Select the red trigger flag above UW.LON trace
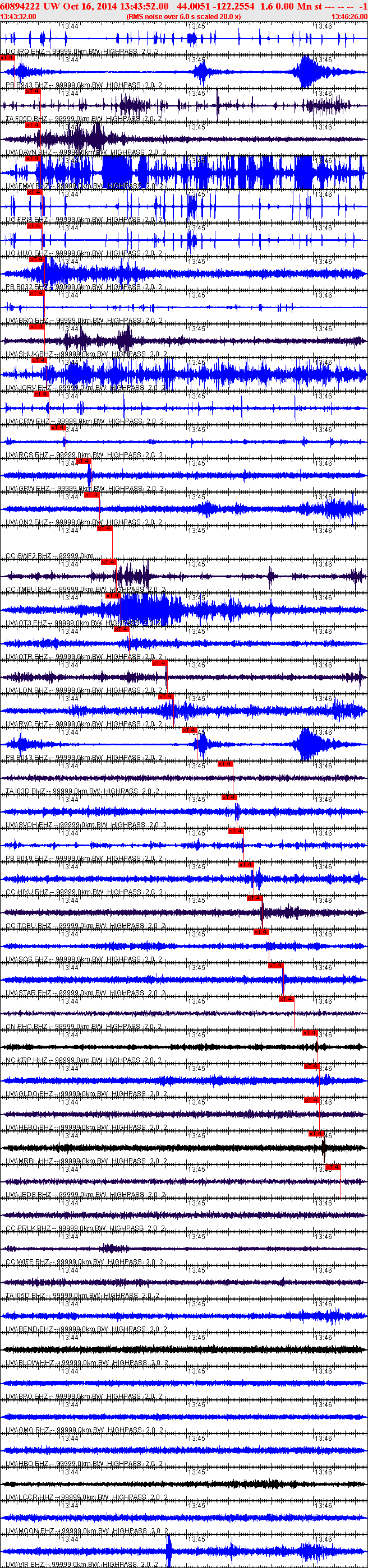 click(159, 663)
